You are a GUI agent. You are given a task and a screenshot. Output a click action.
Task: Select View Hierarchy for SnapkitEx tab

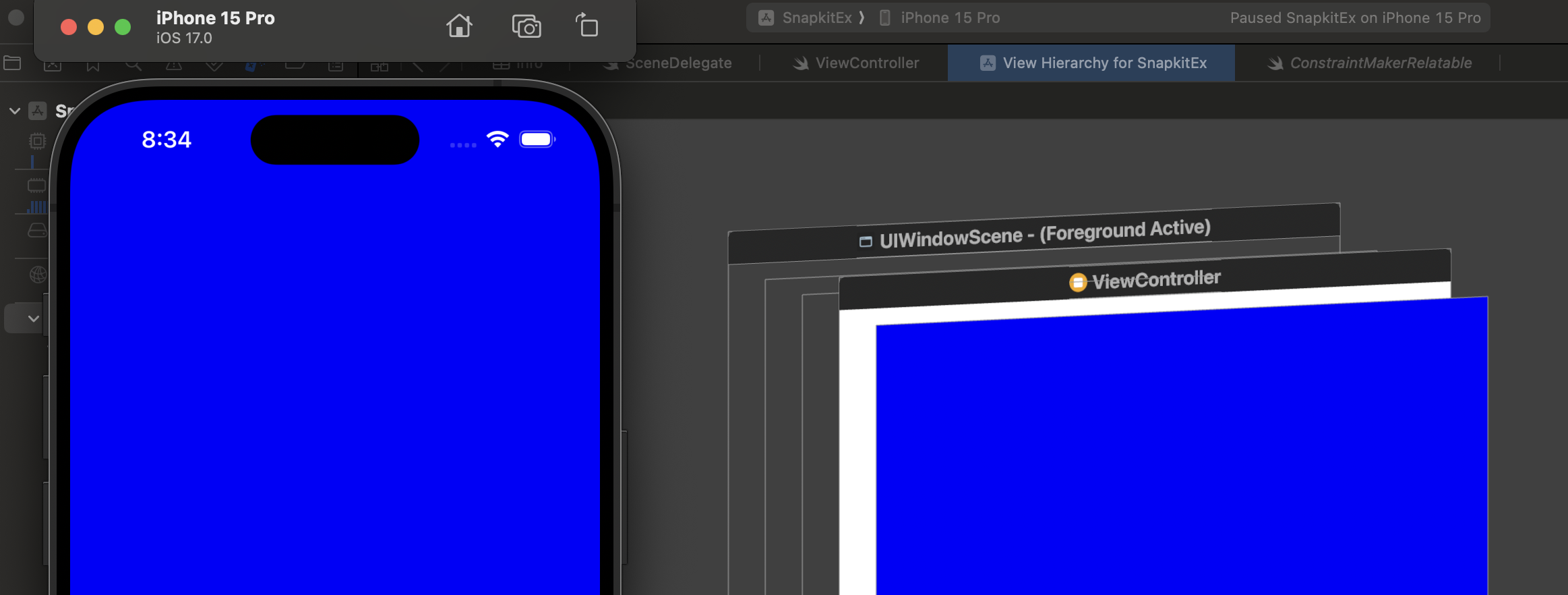click(x=1092, y=63)
